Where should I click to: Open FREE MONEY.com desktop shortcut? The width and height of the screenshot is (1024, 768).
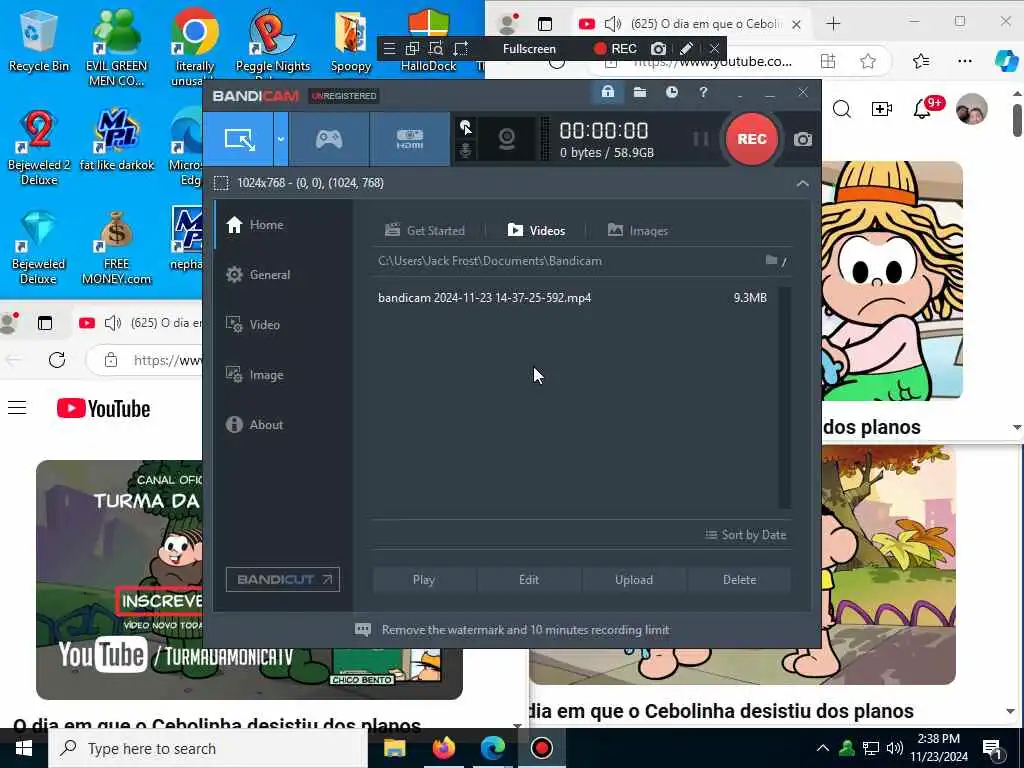116,248
